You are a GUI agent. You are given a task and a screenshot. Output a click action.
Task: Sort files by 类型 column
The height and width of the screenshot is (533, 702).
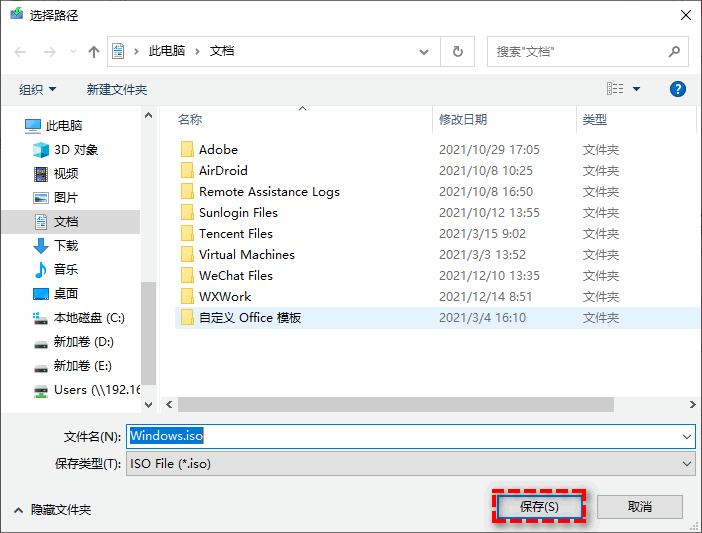[x=595, y=119]
